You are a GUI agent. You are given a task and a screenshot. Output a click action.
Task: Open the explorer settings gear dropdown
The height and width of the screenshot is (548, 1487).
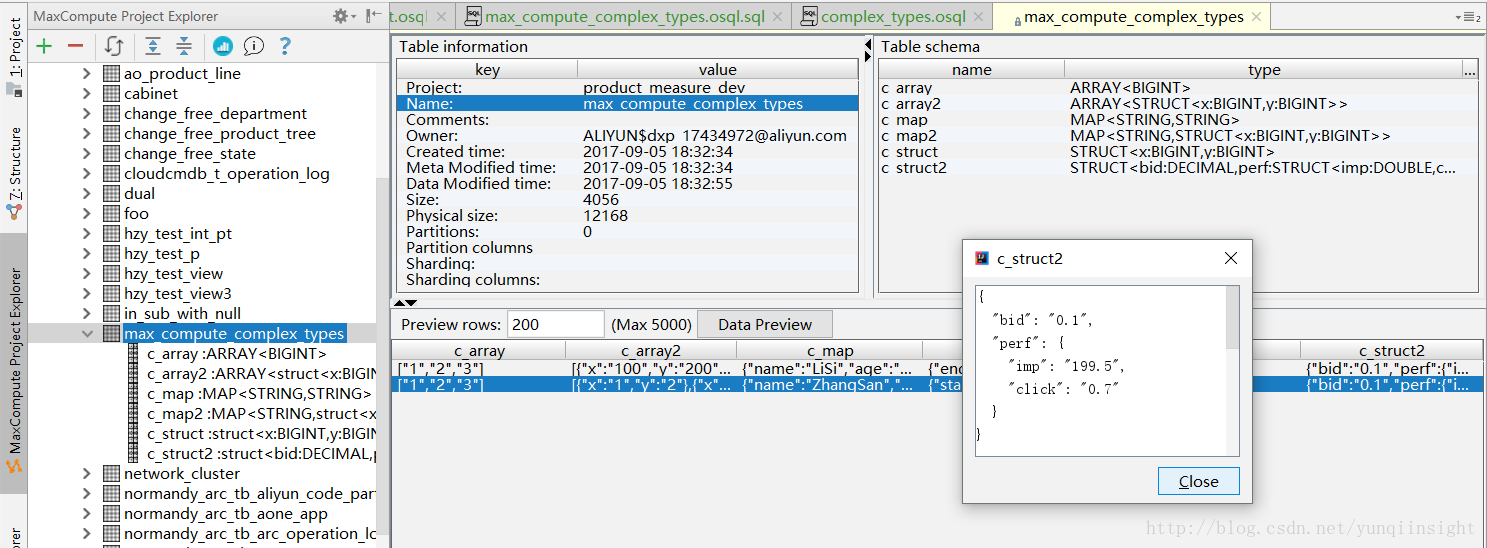[344, 16]
